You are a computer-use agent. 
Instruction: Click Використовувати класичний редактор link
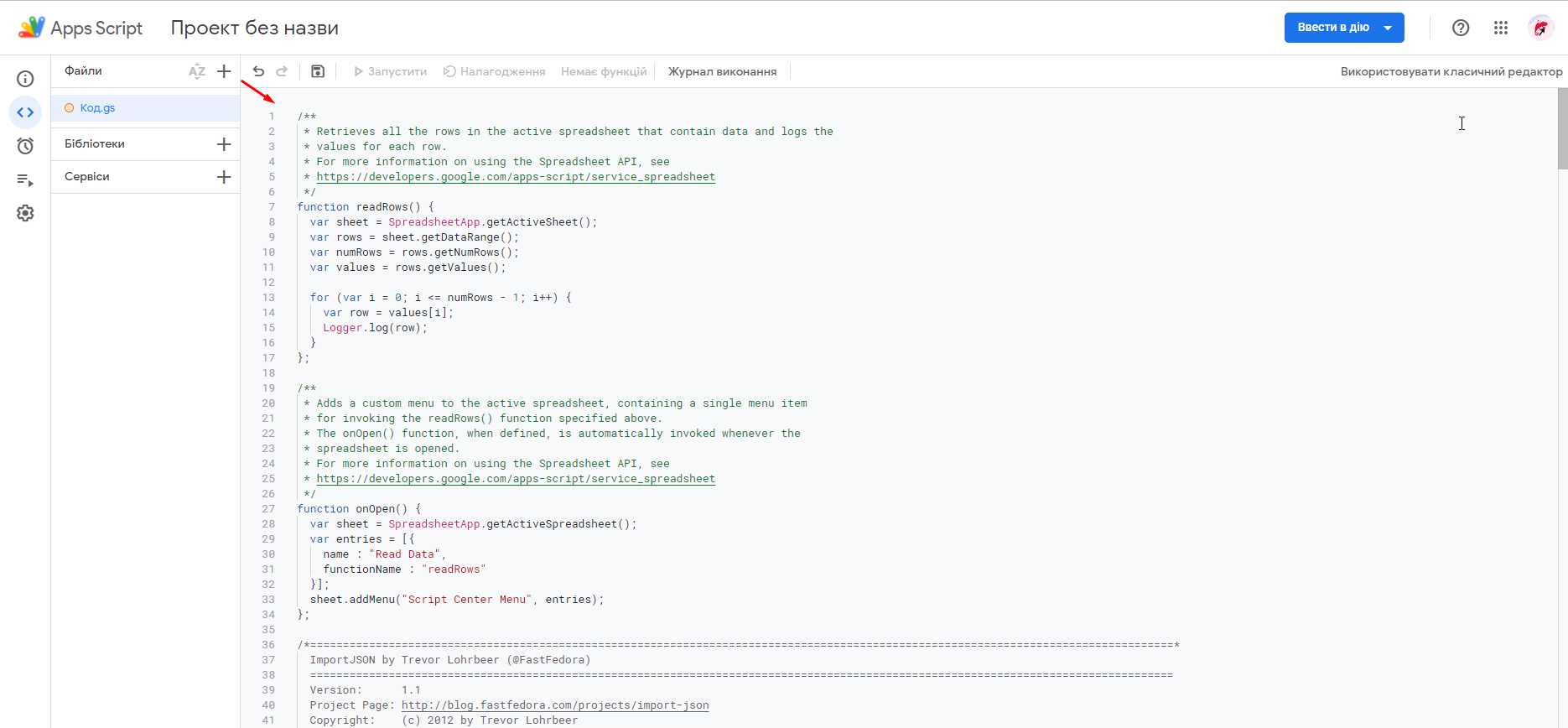tap(1451, 71)
